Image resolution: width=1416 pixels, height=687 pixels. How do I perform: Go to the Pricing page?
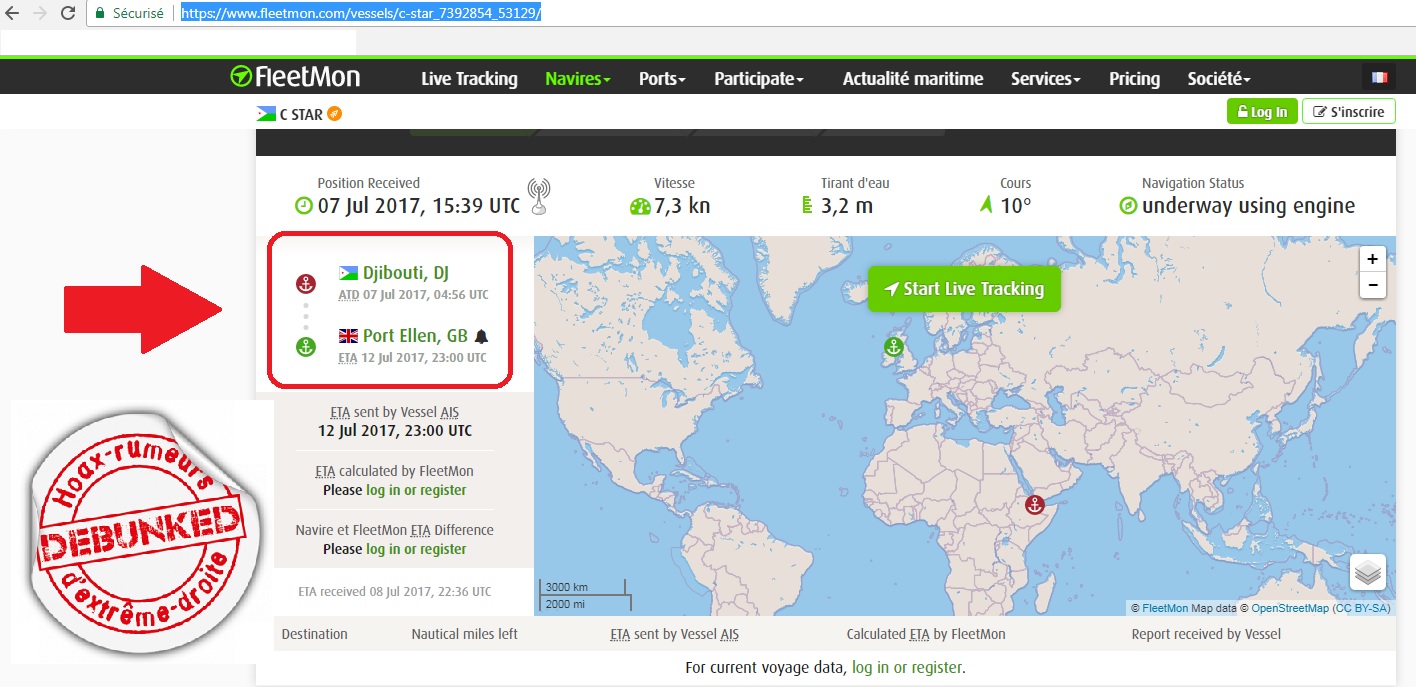click(1134, 79)
